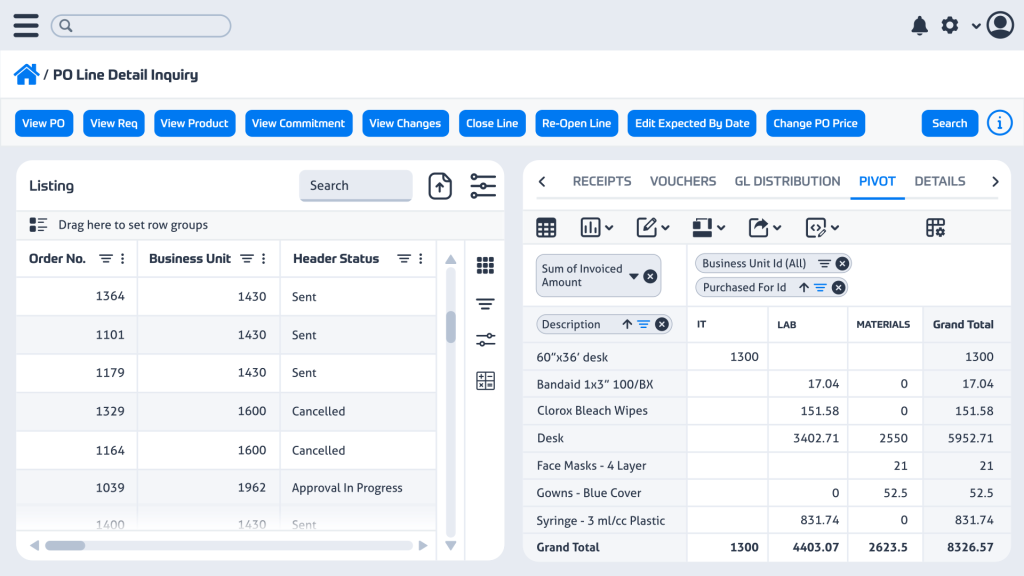1024x576 pixels.
Task: Open the pivot grid settings icon
Action: (935, 228)
